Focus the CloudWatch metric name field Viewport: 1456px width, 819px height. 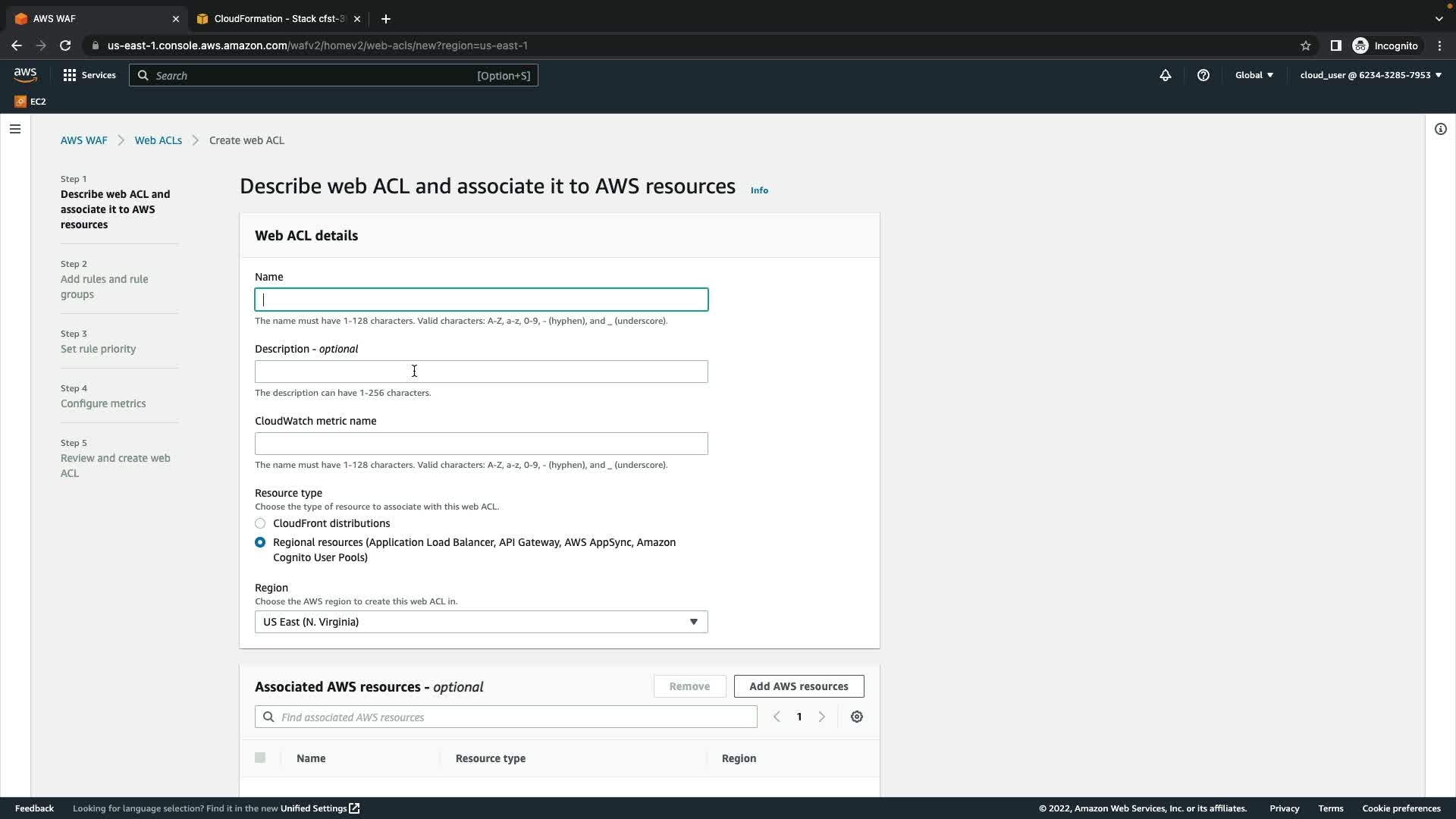coord(481,444)
